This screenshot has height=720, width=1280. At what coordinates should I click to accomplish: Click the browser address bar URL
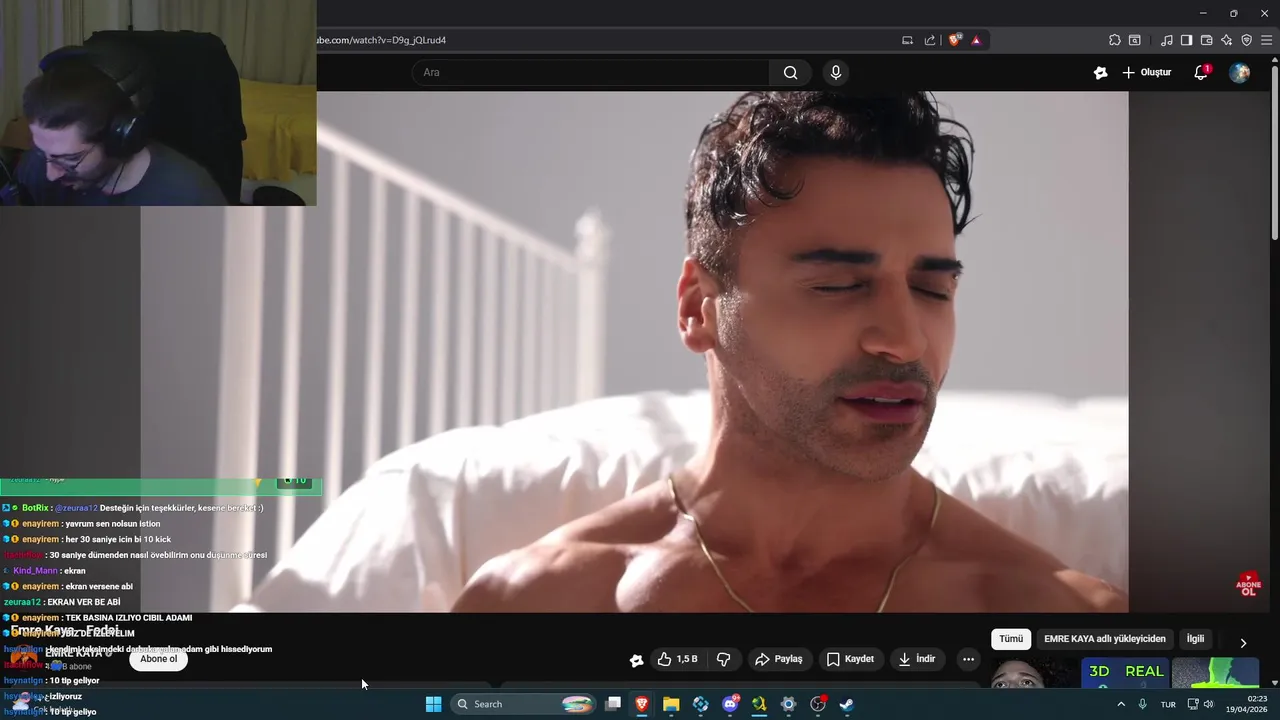coord(381,40)
